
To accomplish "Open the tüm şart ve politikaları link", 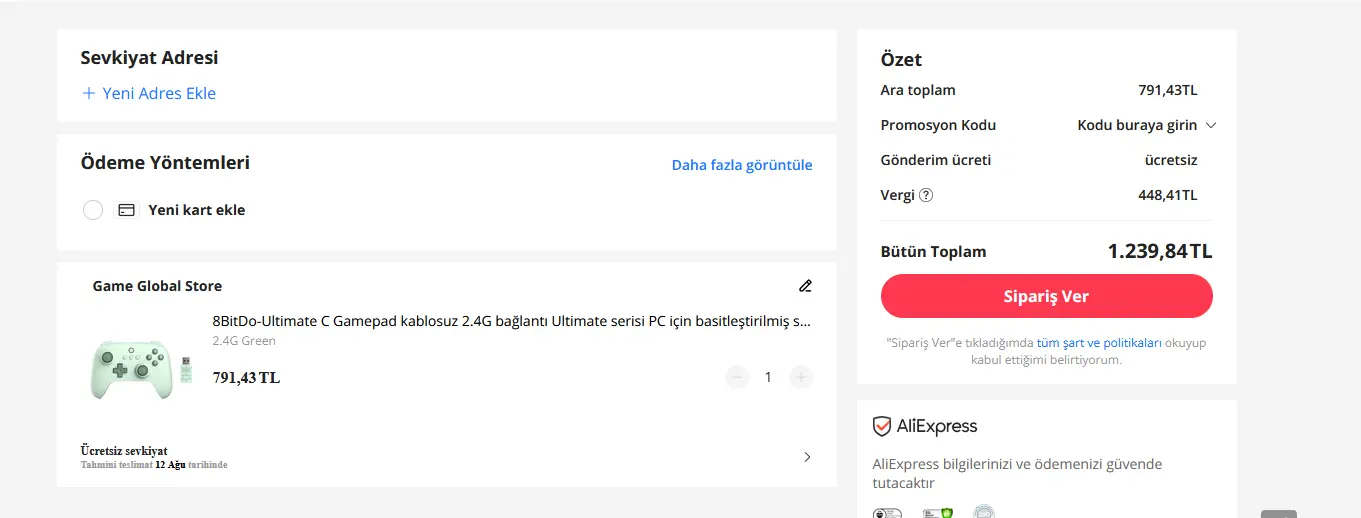I will point(1099,342).
